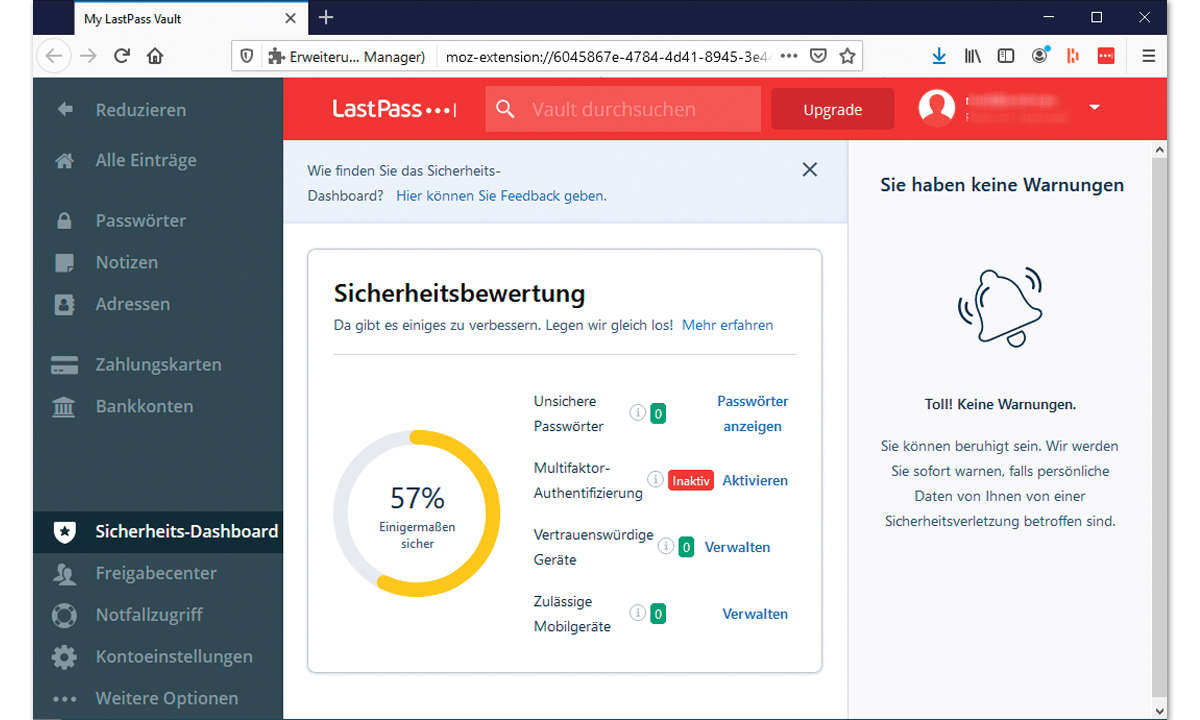This screenshot has height=720, width=1200.
Task: Show info for Unsichere Passwörter
Action: pos(637,412)
